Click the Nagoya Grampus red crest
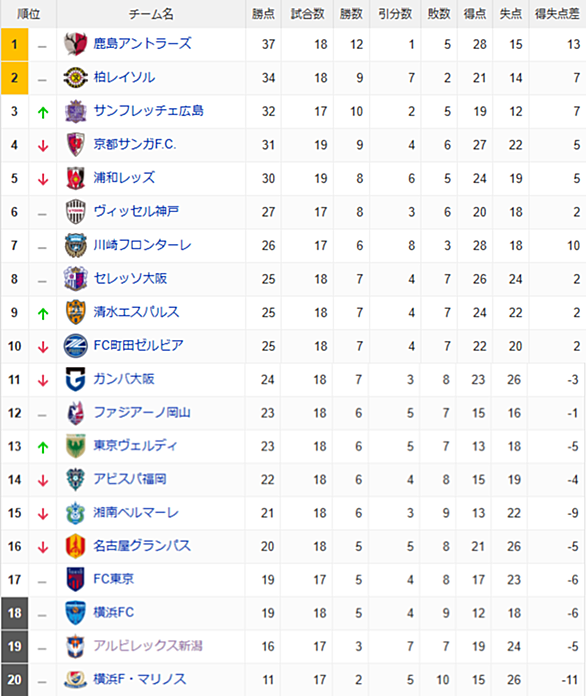Image resolution: width=586 pixels, height=696 pixels. [75, 546]
